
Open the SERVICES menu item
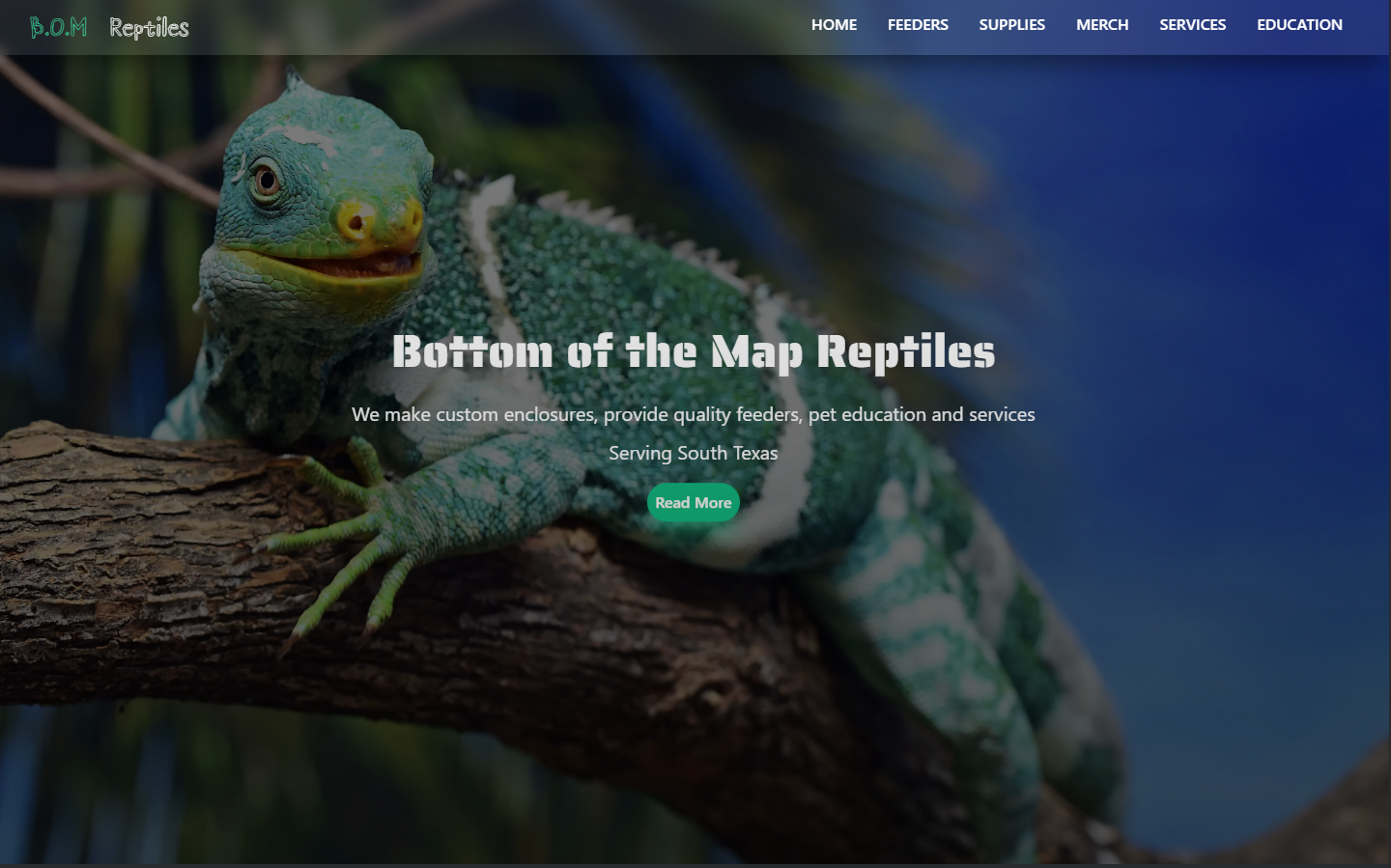(1192, 25)
